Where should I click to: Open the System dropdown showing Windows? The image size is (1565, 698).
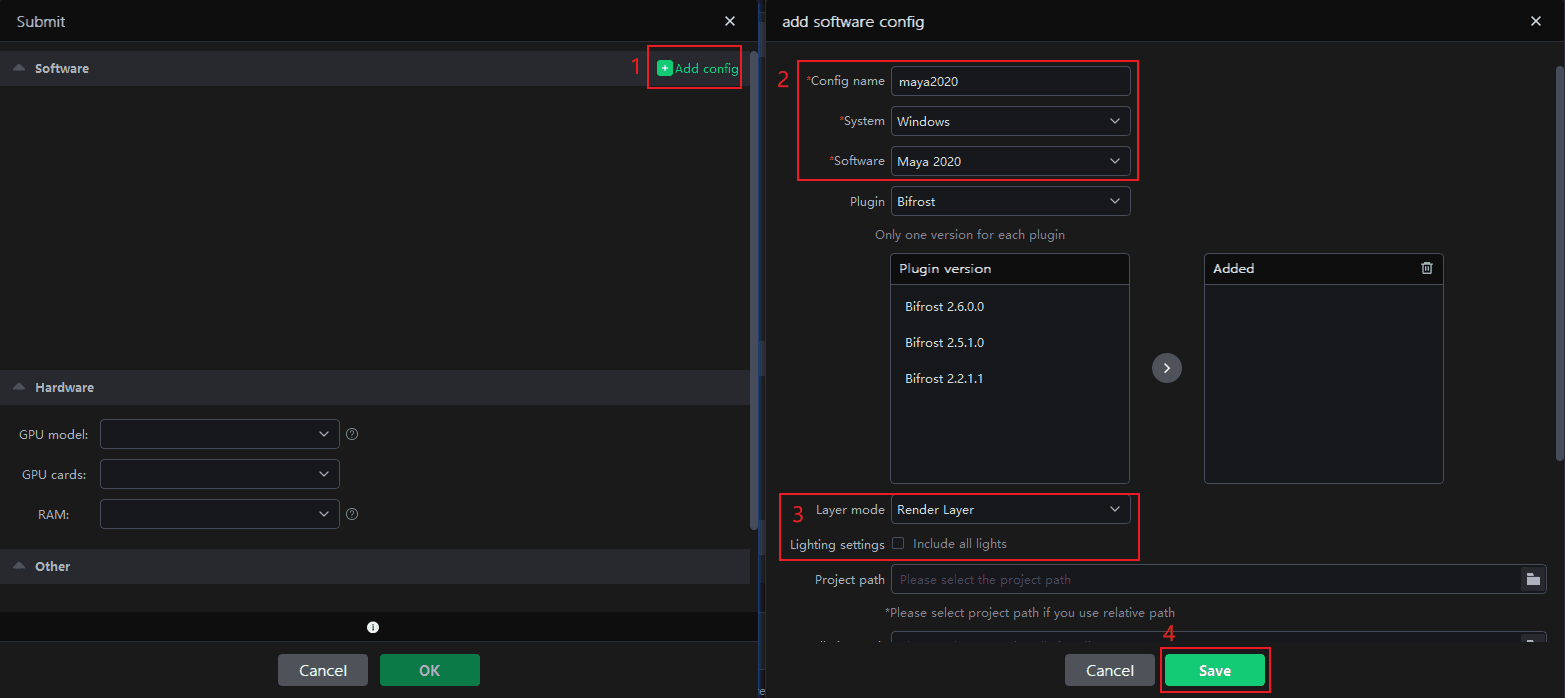click(1010, 121)
